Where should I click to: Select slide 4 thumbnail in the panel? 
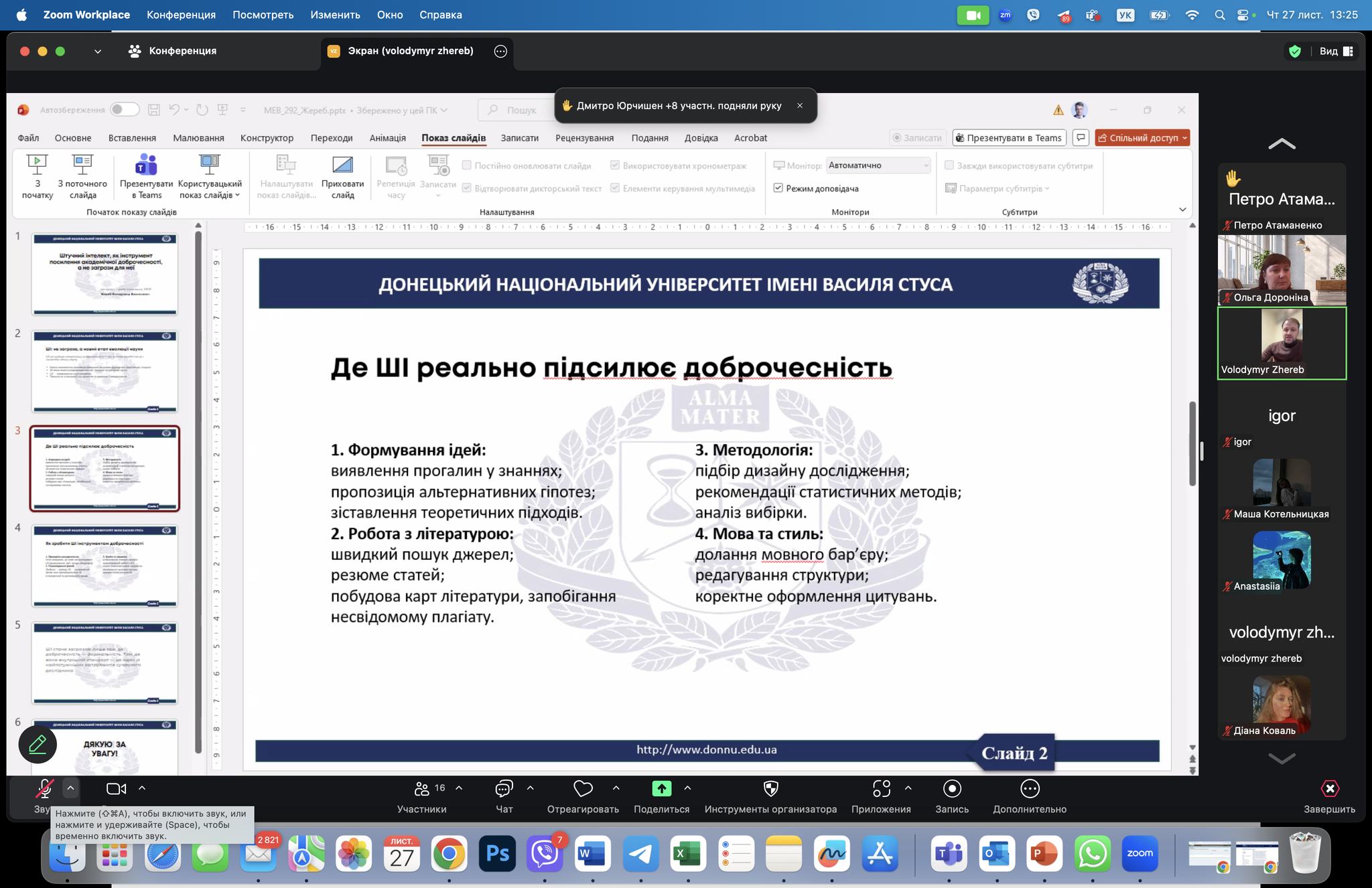coord(105,566)
